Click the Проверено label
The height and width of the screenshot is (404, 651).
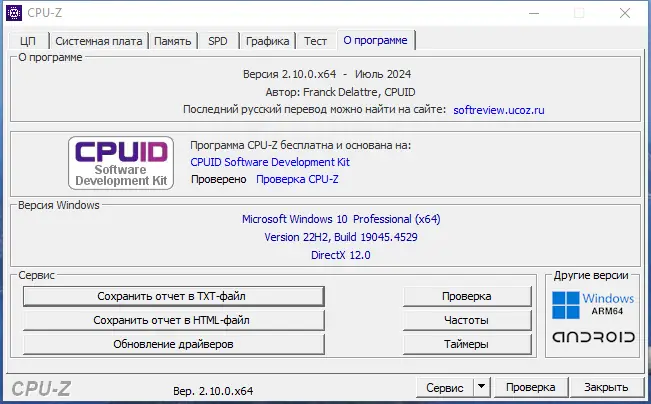point(218,179)
